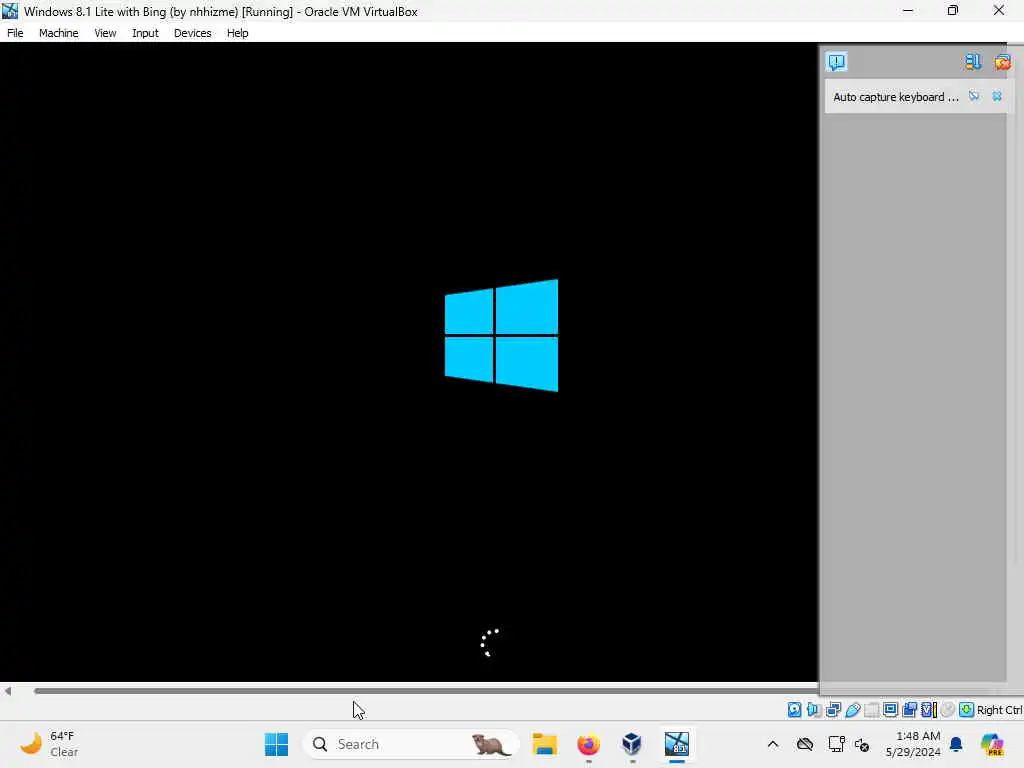1024x768 pixels.
Task: Restore down the VirtualBox window
Action: (953, 10)
